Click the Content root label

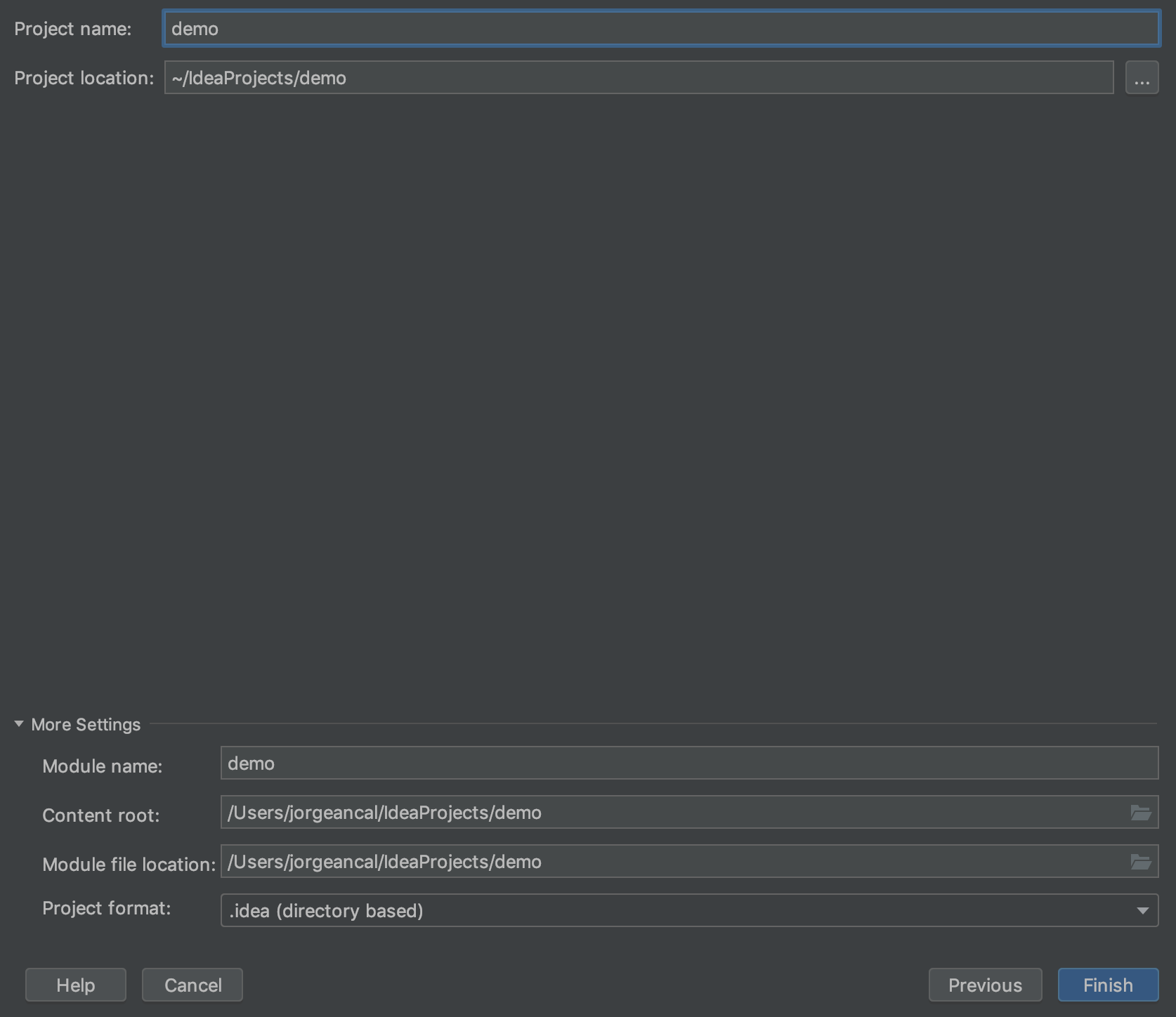pos(101,815)
